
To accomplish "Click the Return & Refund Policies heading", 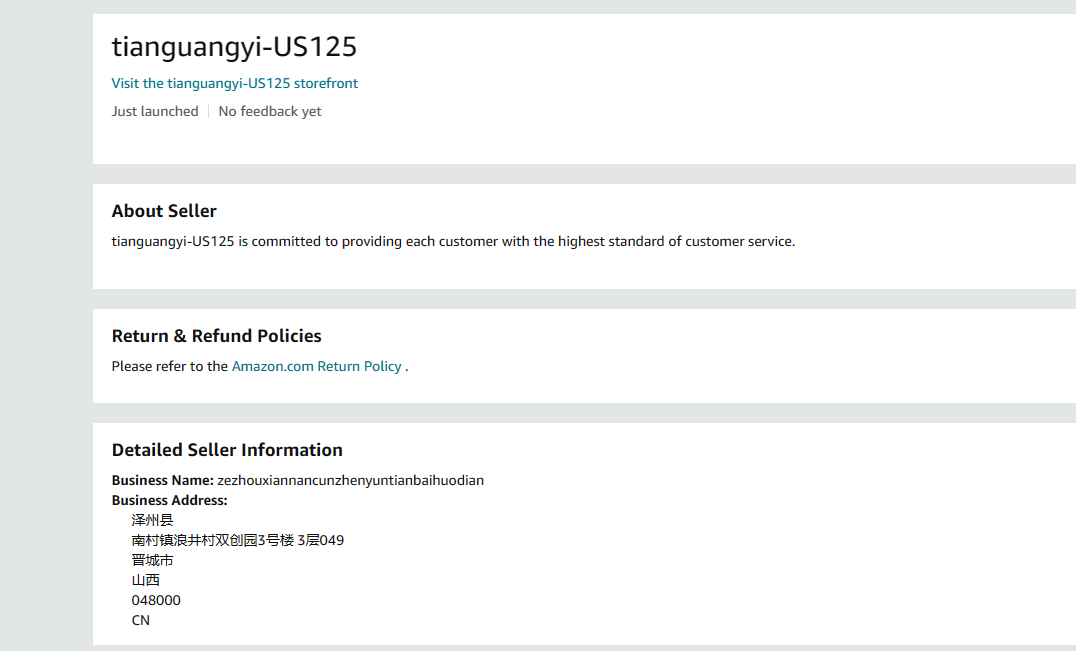I will tap(216, 336).
